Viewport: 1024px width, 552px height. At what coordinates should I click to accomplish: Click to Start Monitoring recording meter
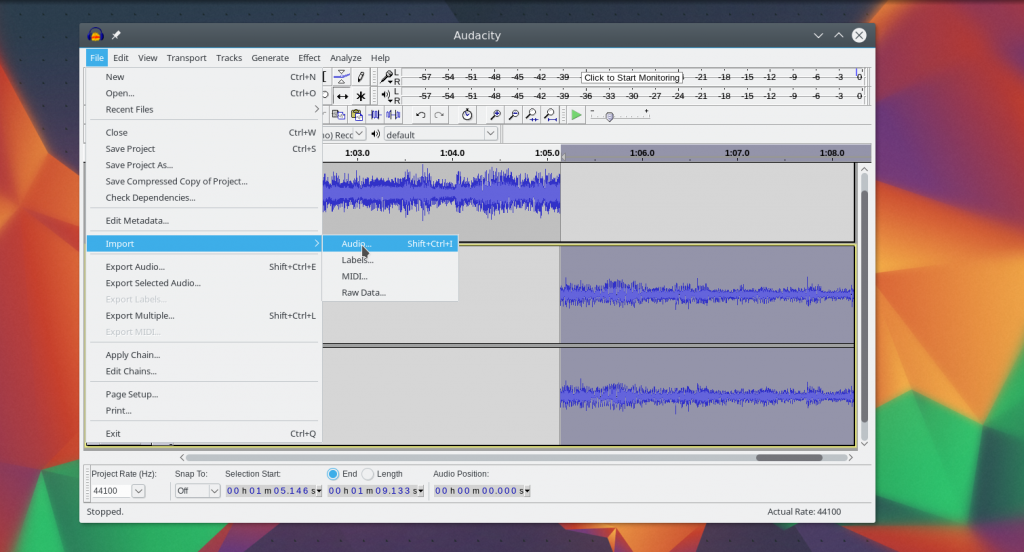point(631,77)
